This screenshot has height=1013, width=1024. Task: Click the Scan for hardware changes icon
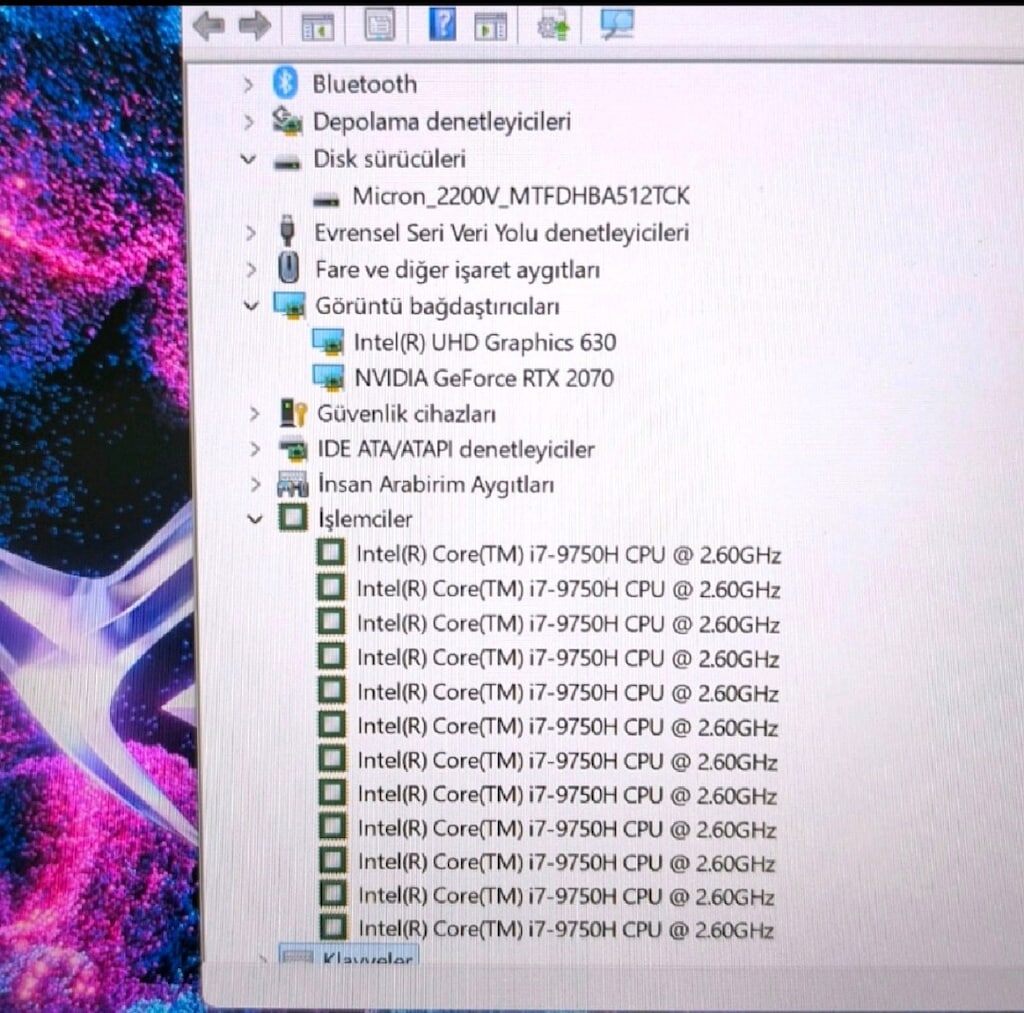pyautogui.click(x=616, y=25)
